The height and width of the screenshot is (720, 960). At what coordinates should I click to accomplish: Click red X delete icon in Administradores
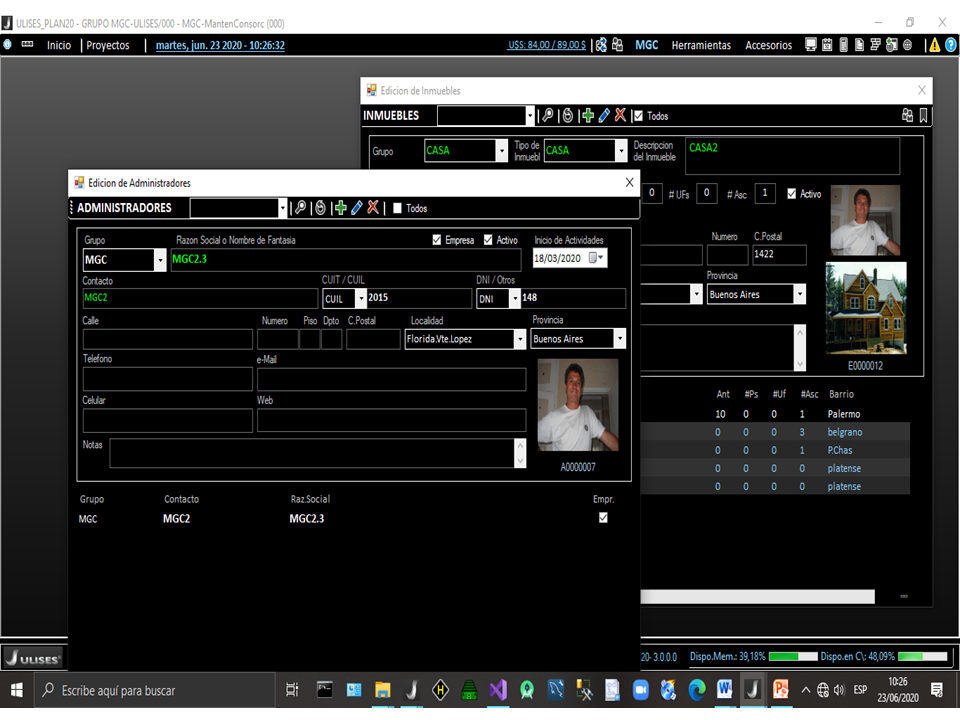373,208
